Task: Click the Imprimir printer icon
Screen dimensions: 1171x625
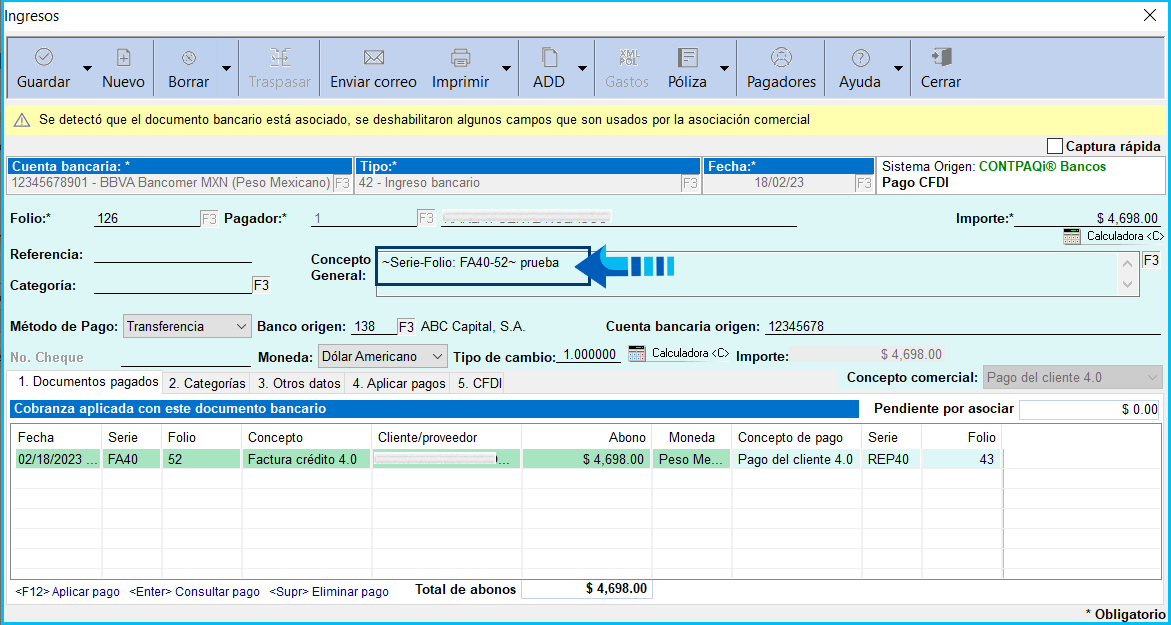Action: pyautogui.click(x=460, y=58)
